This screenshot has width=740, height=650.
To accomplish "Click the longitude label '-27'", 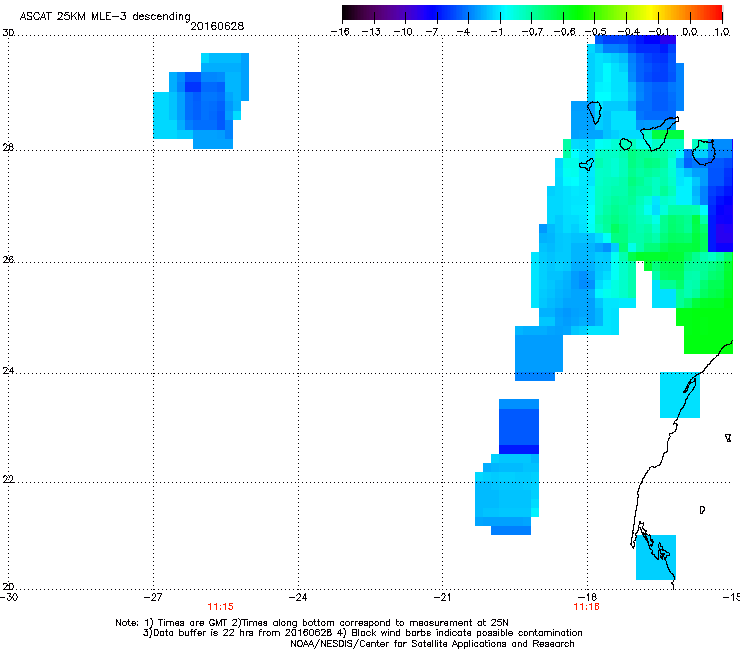I will point(153,597).
